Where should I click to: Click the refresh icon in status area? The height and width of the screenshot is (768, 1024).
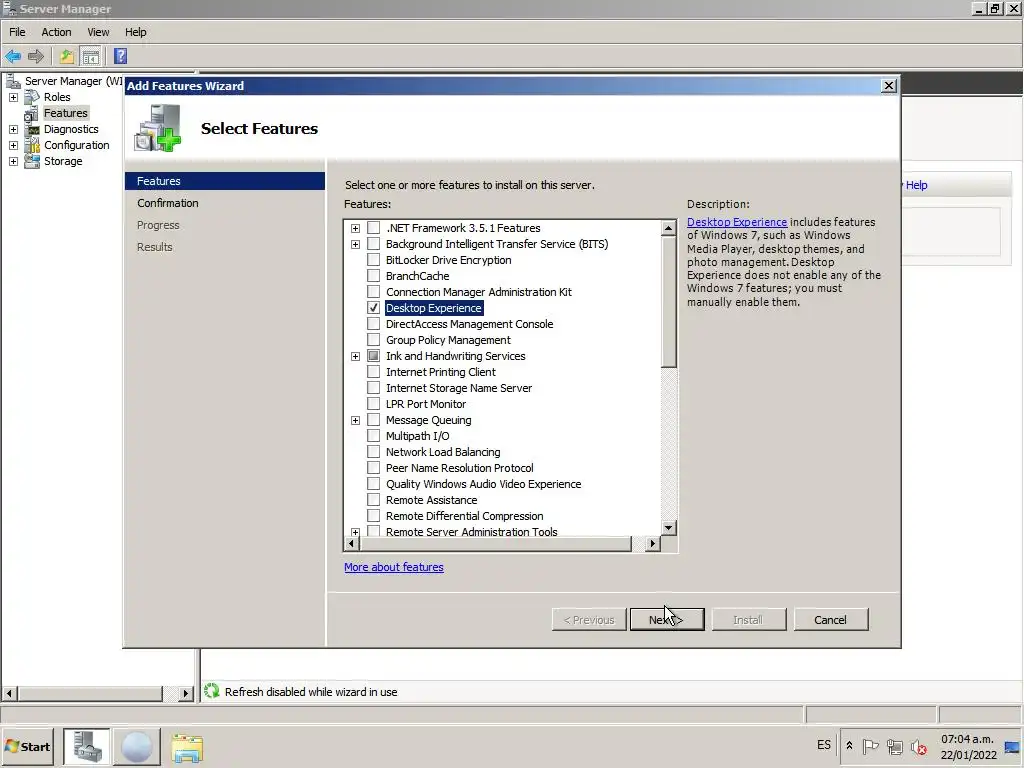tap(212, 691)
